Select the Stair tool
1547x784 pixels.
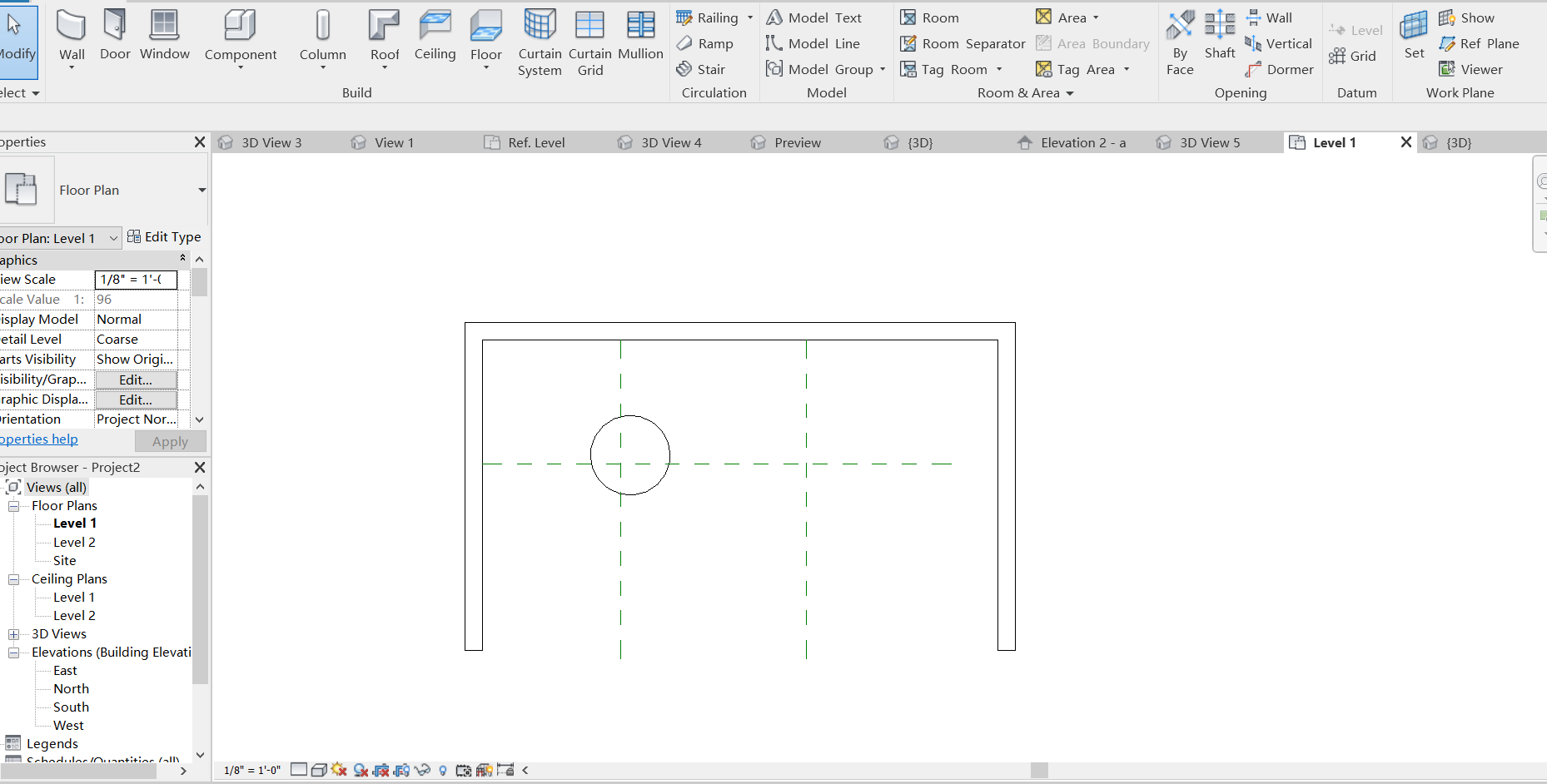709,69
